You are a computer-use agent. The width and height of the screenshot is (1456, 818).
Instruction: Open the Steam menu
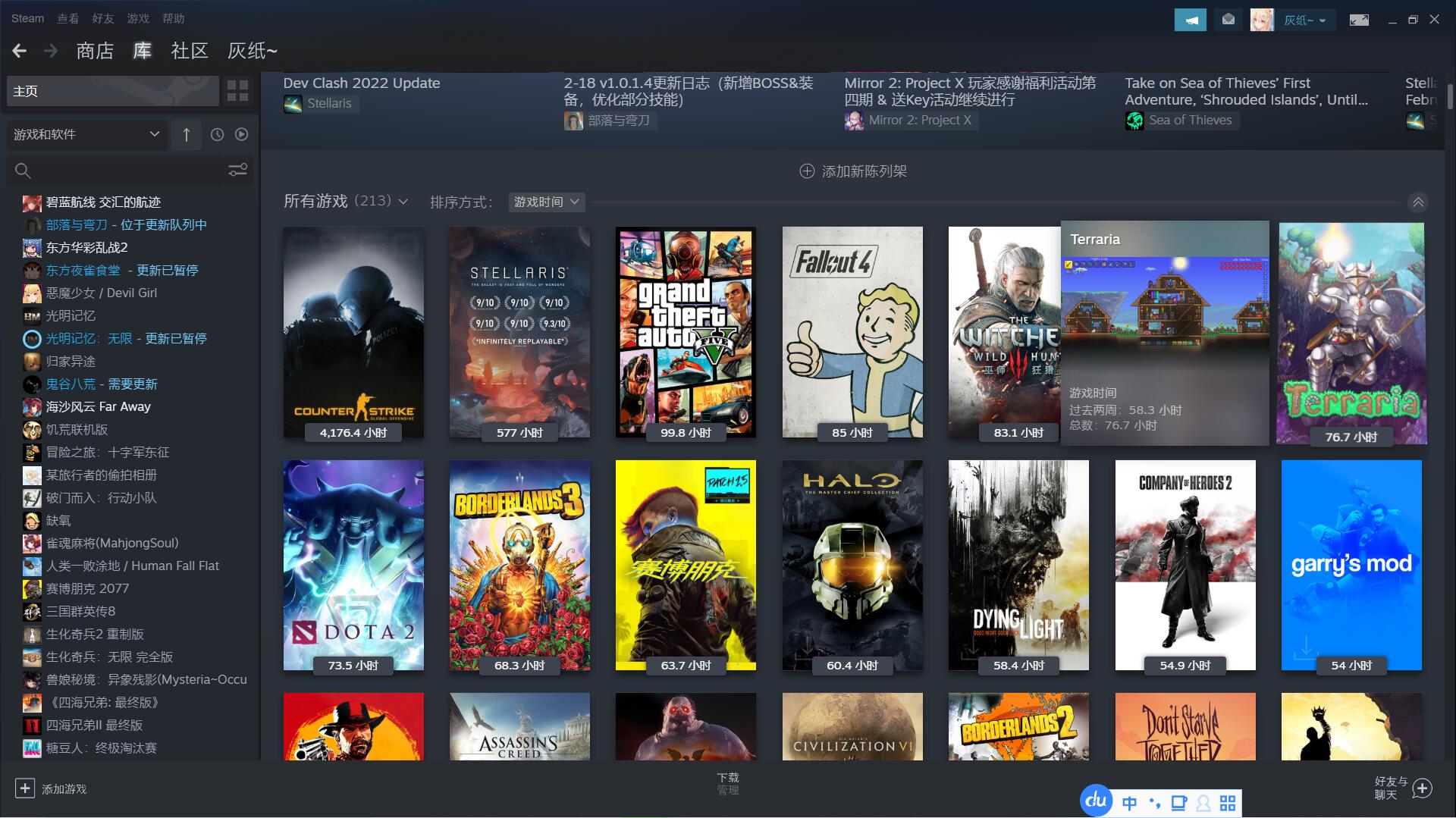click(27, 18)
